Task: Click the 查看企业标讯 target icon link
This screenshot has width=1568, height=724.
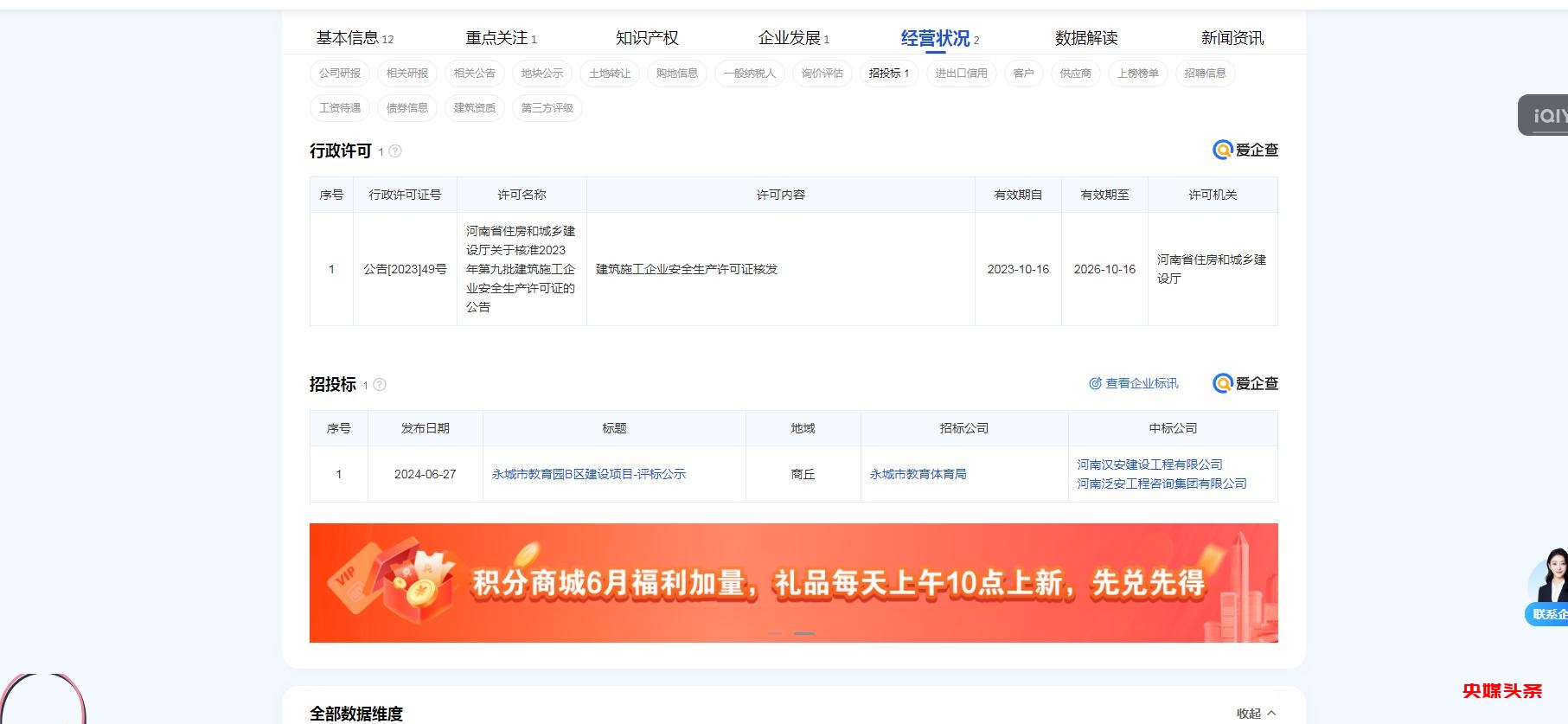Action: click(1133, 384)
